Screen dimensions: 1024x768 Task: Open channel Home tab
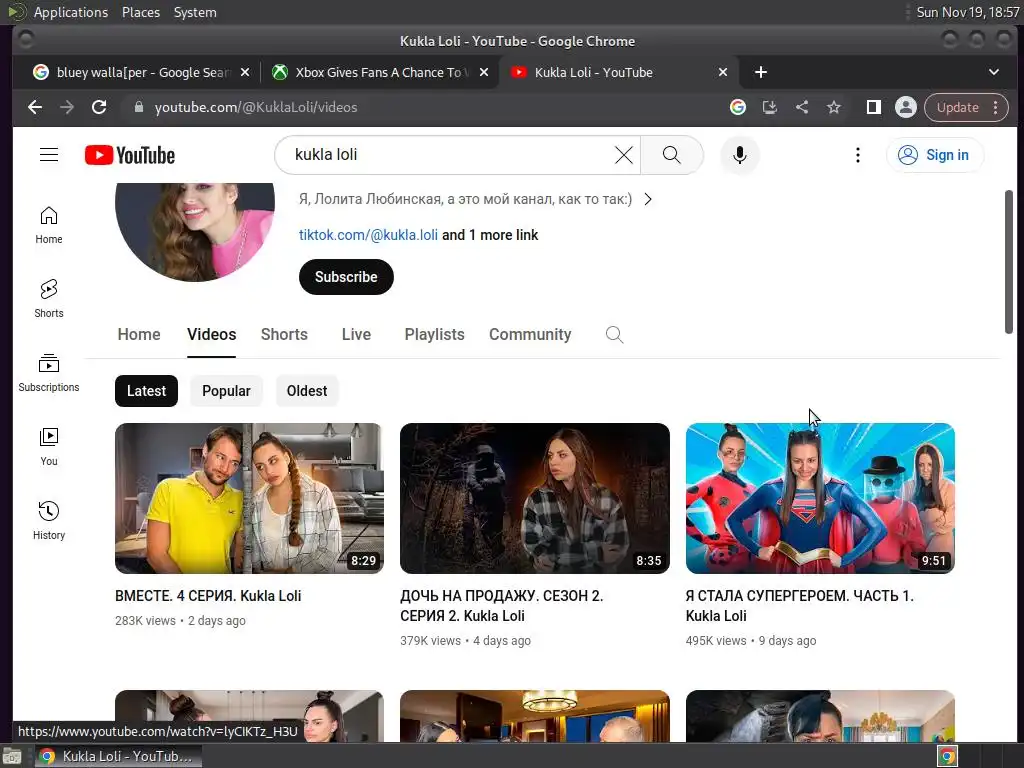(x=139, y=334)
